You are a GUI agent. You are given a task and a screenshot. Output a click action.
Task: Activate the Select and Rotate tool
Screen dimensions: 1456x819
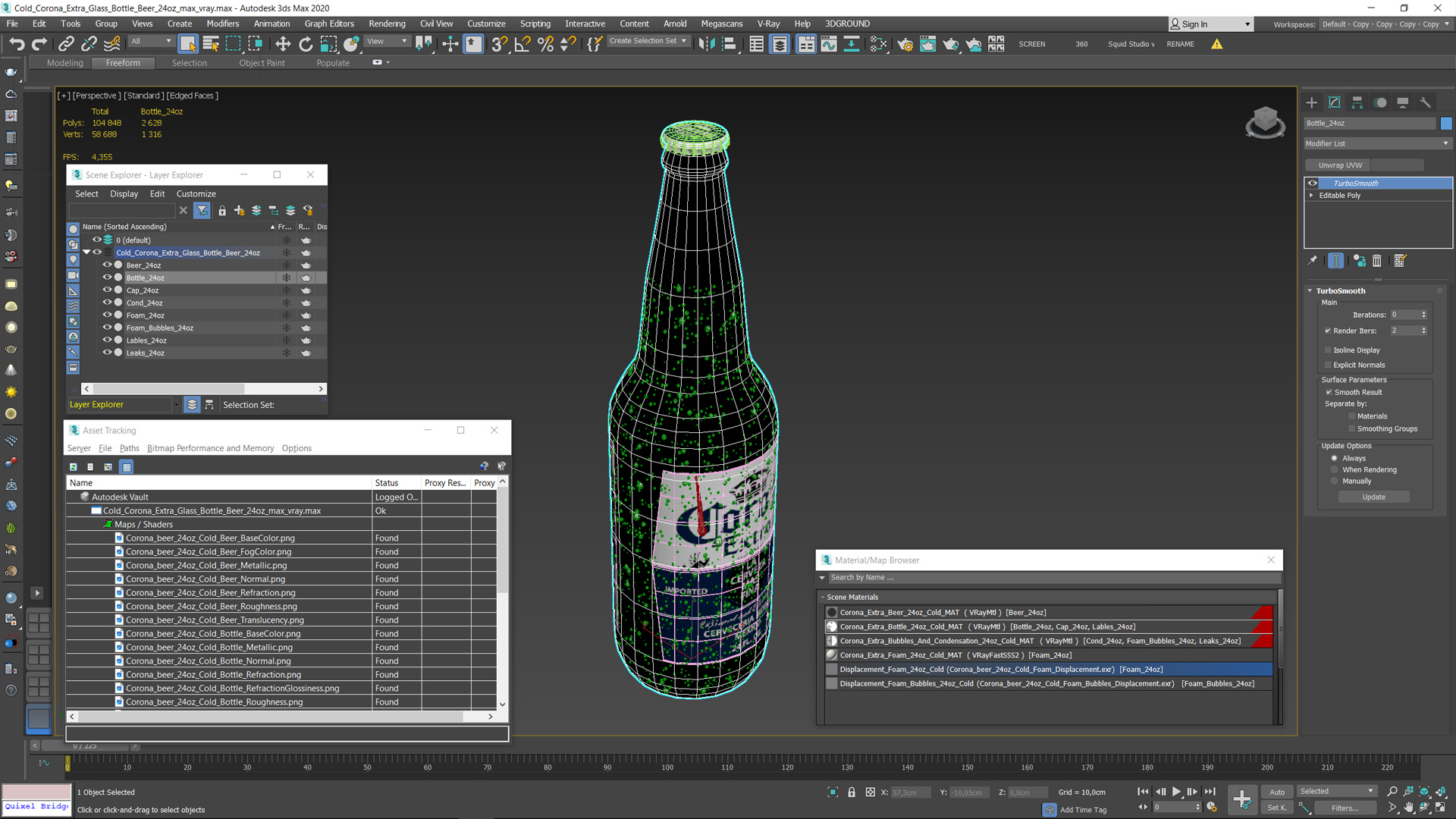point(306,44)
